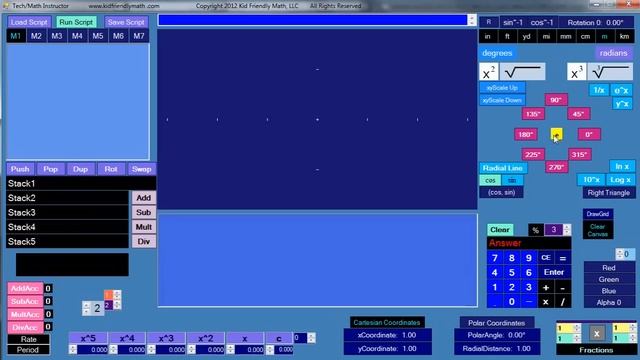This screenshot has width=640, height=360.
Task: Square the value with x² key
Action: click(x=488, y=72)
